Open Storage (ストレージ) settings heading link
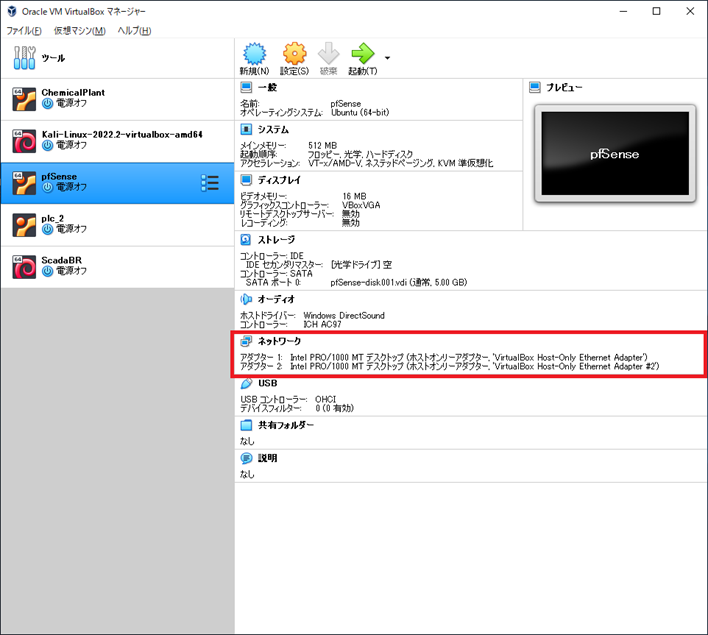The image size is (708, 635). pyautogui.click(x=276, y=239)
